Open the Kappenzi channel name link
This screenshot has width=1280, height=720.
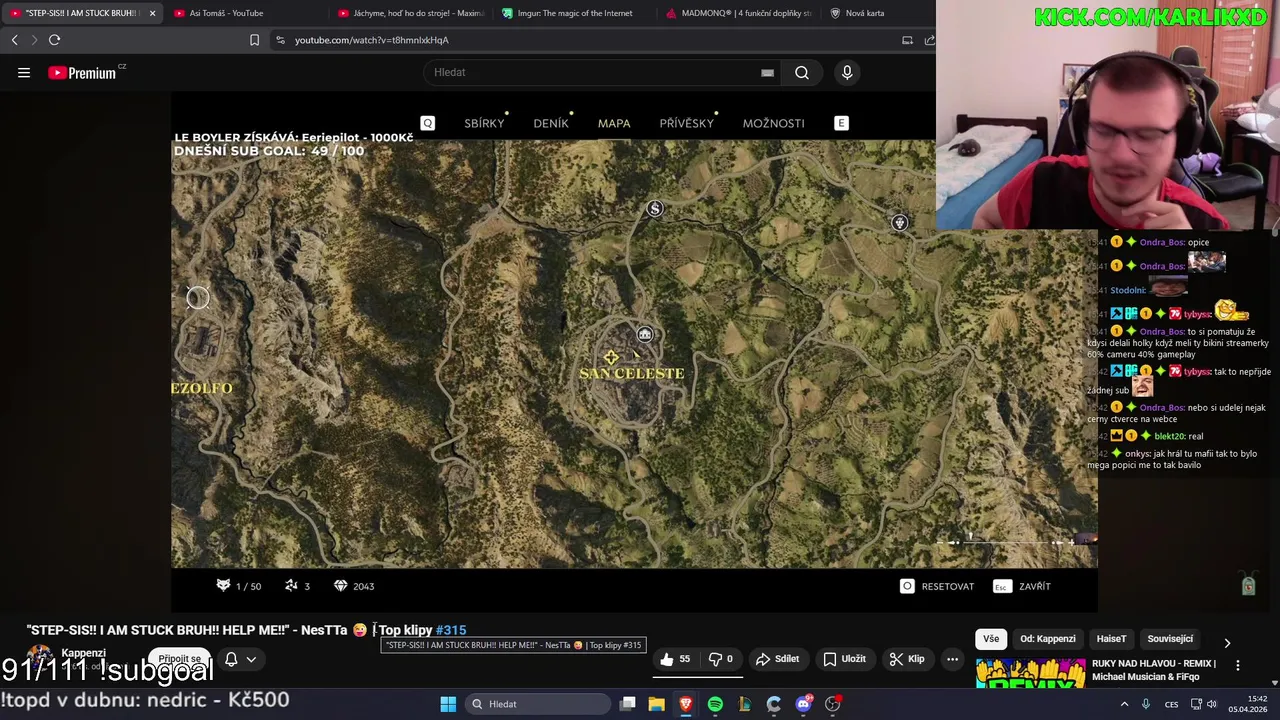(83, 653)
